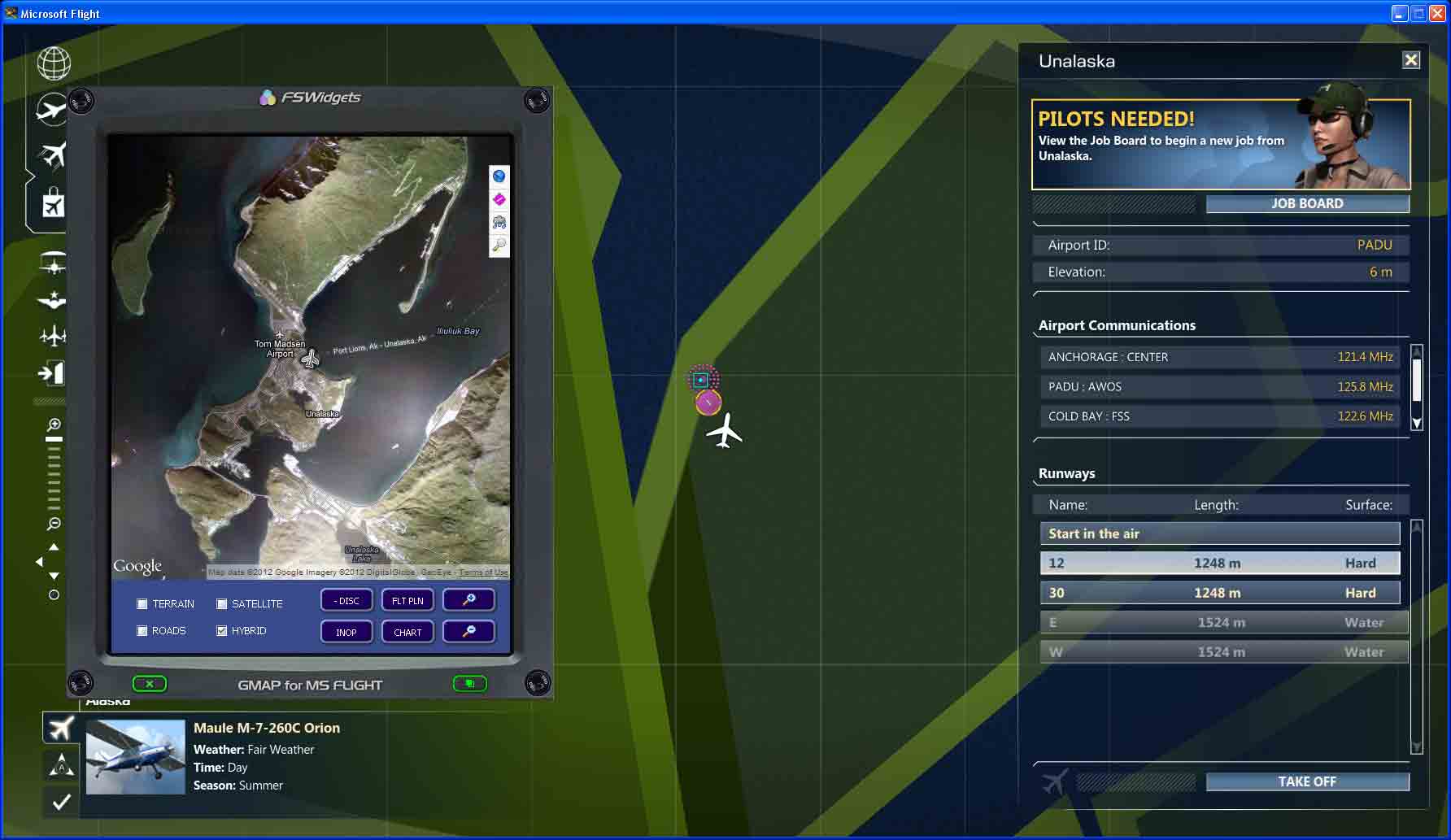Select water runway E
Screen dimensions: 1451x840
1224,622
